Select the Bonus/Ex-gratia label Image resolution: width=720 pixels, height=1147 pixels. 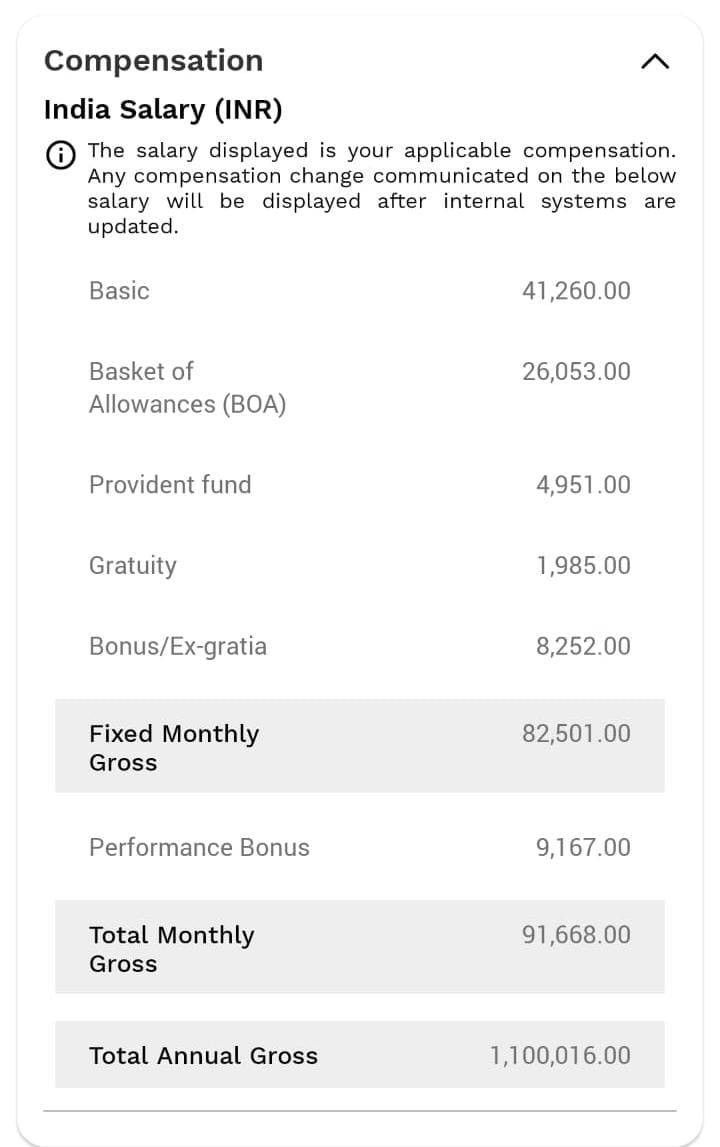(x=178, y=647)
